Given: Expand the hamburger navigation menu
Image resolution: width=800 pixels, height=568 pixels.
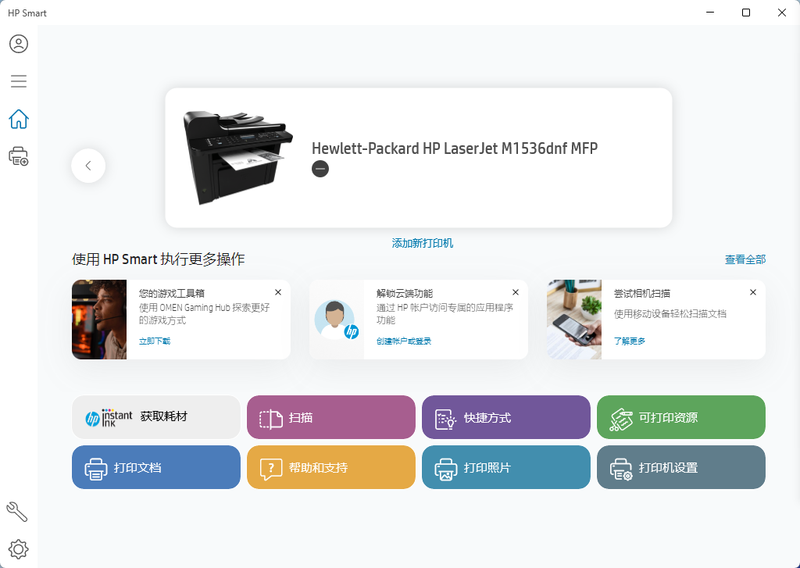Looking at the screenshot, I should [18, 81].
